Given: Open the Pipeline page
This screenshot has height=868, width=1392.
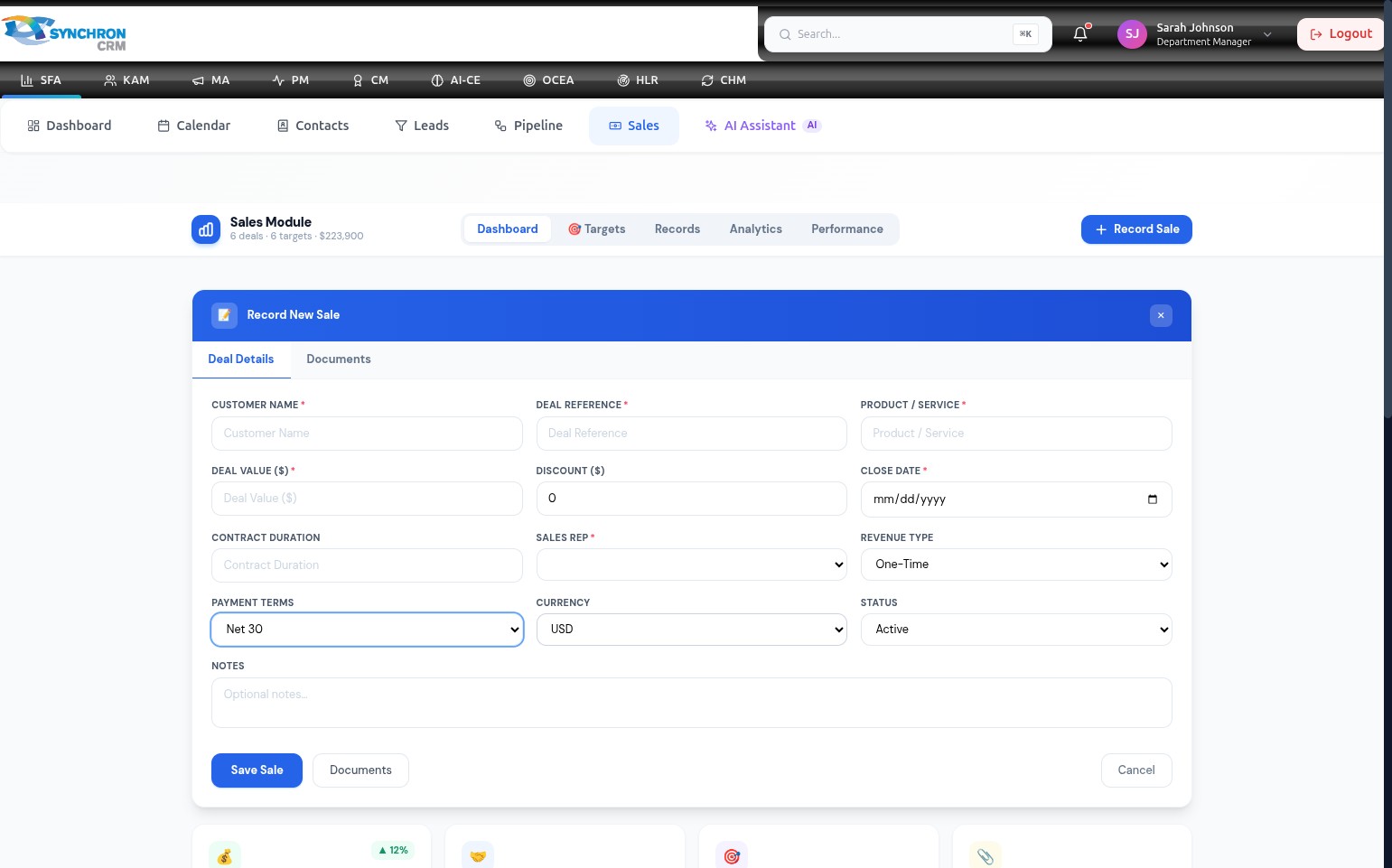Looking at the screenshot, I should pyautogui.click(x=528, y=126).
